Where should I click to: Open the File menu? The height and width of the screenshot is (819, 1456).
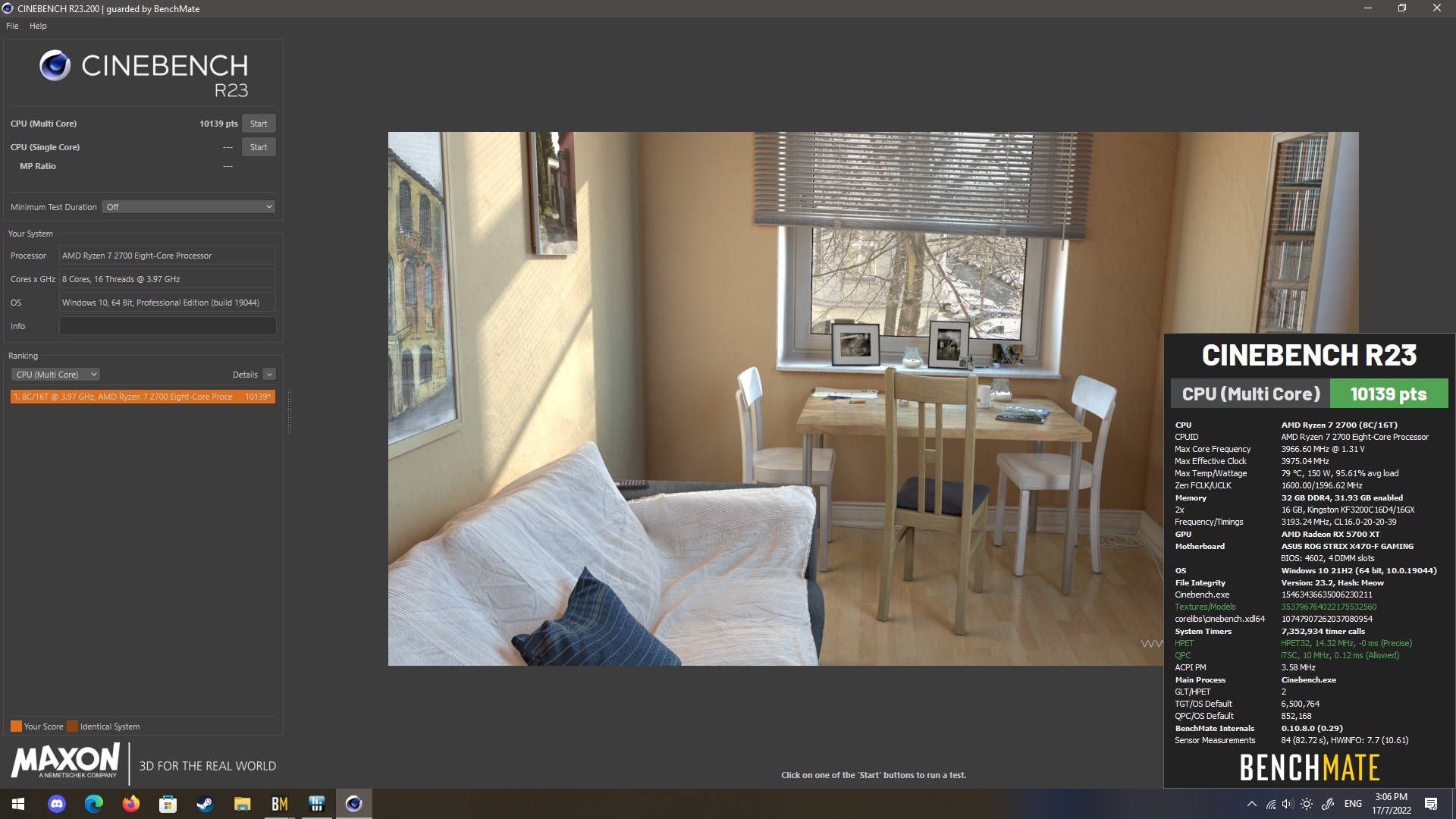click(12, 26)
